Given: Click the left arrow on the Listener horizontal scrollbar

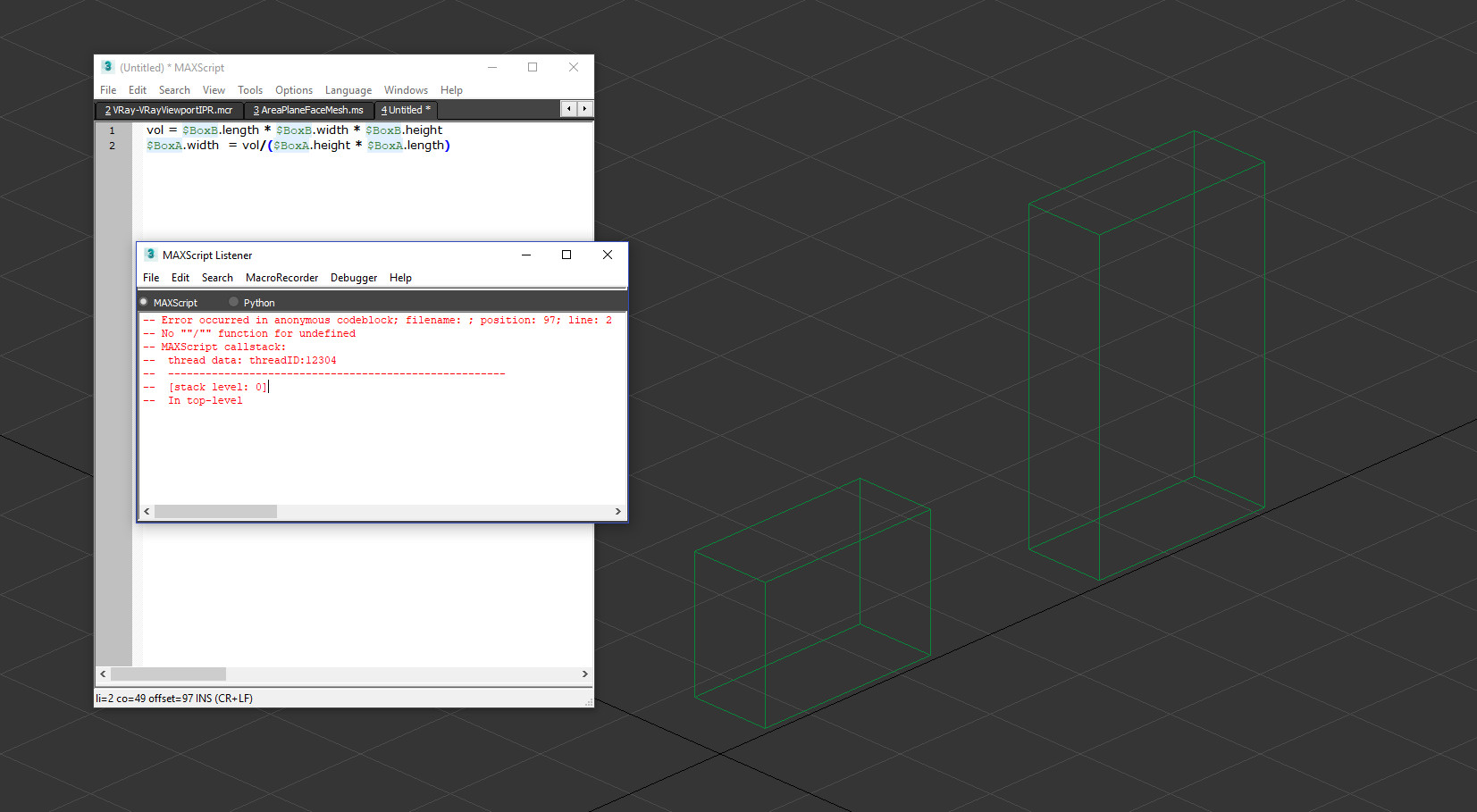Looking at the screenshot, I should click(x=147, y=511).
